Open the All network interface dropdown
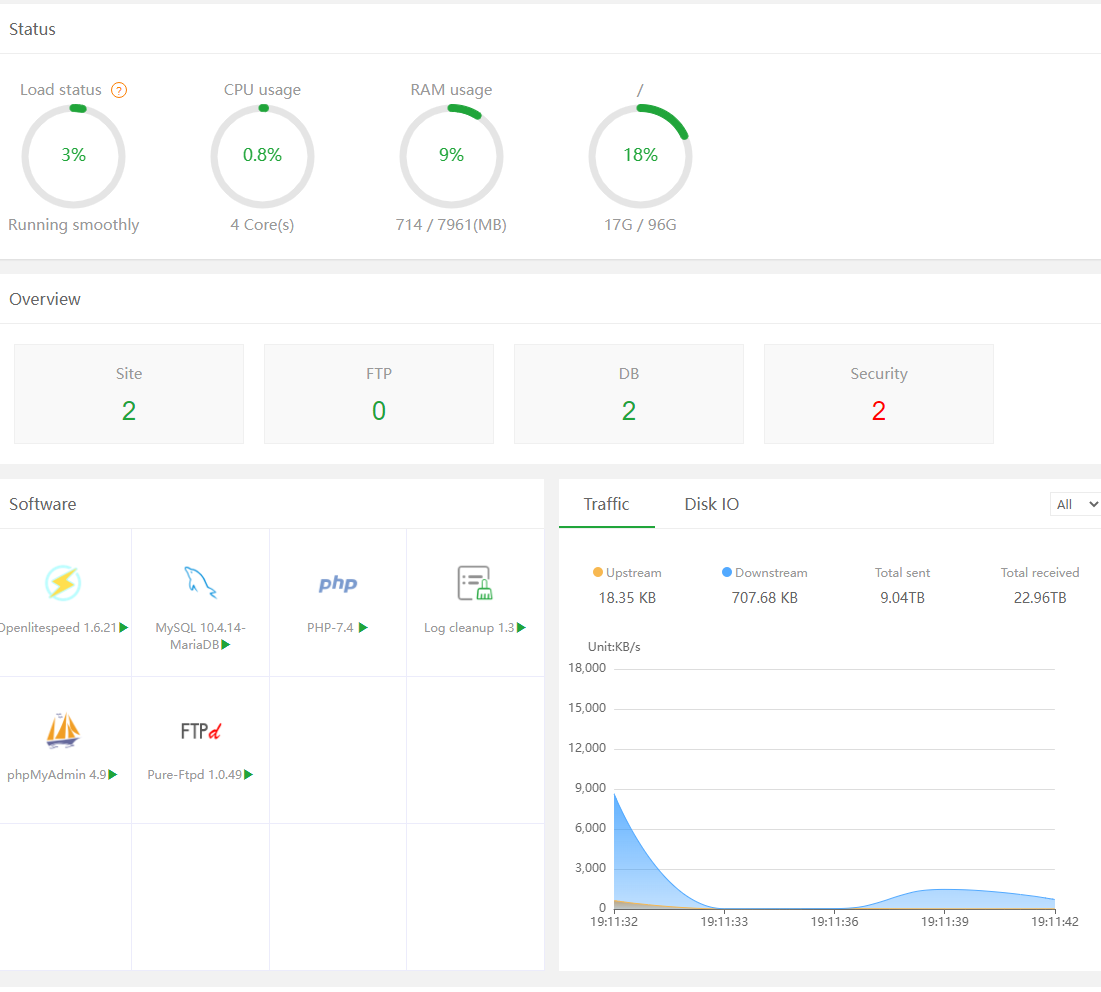Viewport: 1101px width, 992px height. coord(1075,504)
